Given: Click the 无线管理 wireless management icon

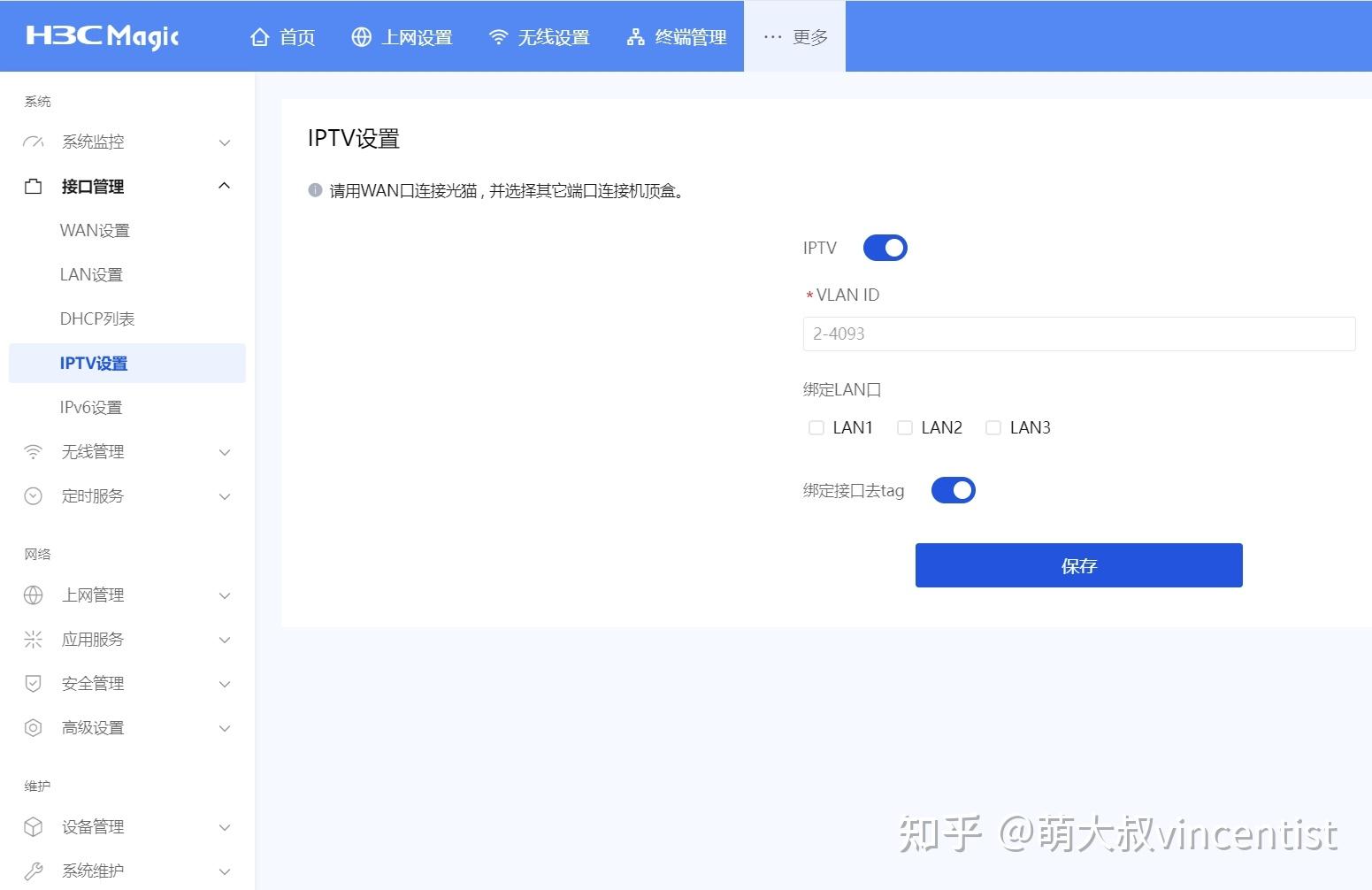Looking at the screenshot, I should click(33, 451).
